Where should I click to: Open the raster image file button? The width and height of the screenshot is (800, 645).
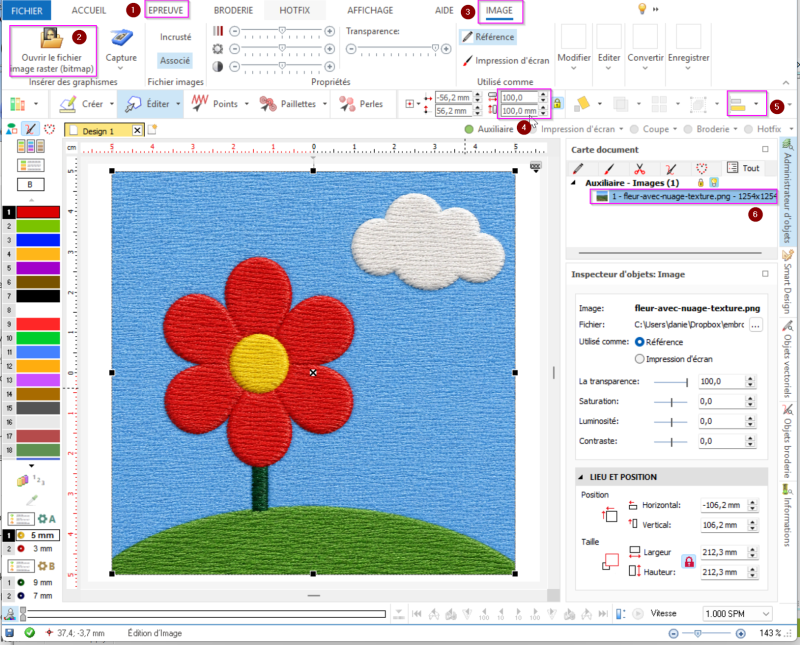point(52,51)
